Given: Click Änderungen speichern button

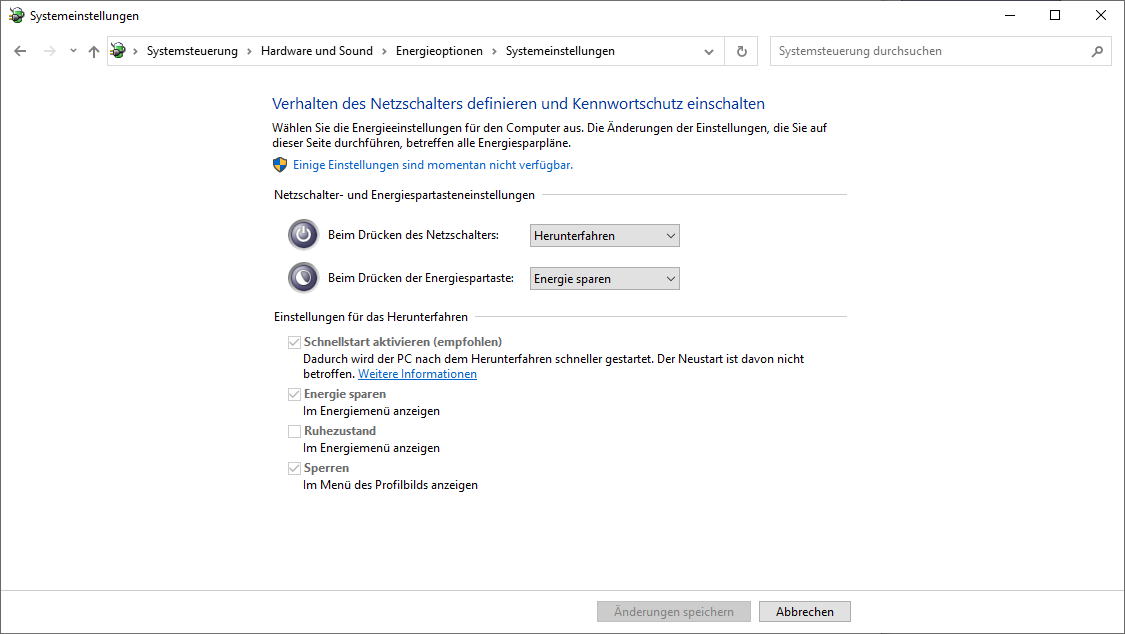Looking at the screenshot, I should coord(674,612).
